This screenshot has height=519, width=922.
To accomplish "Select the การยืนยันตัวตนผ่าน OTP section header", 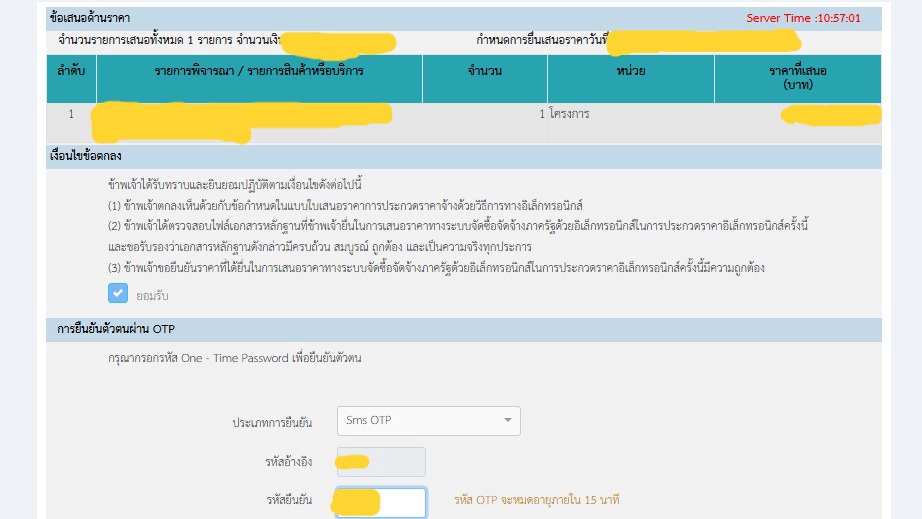I will 118,330.
